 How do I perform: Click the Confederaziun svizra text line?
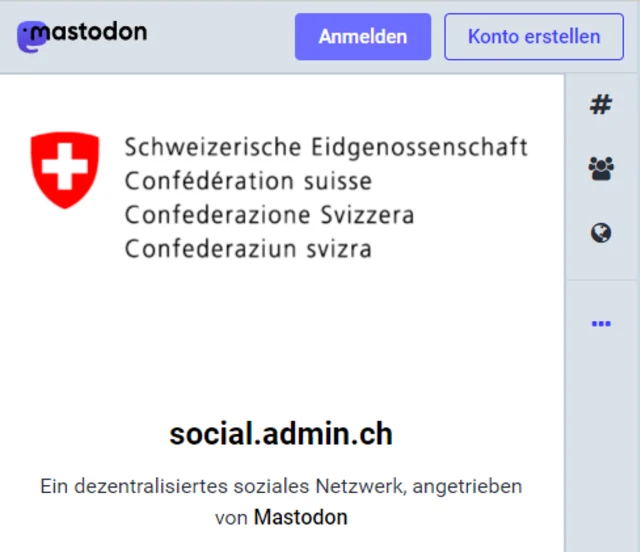248,249
